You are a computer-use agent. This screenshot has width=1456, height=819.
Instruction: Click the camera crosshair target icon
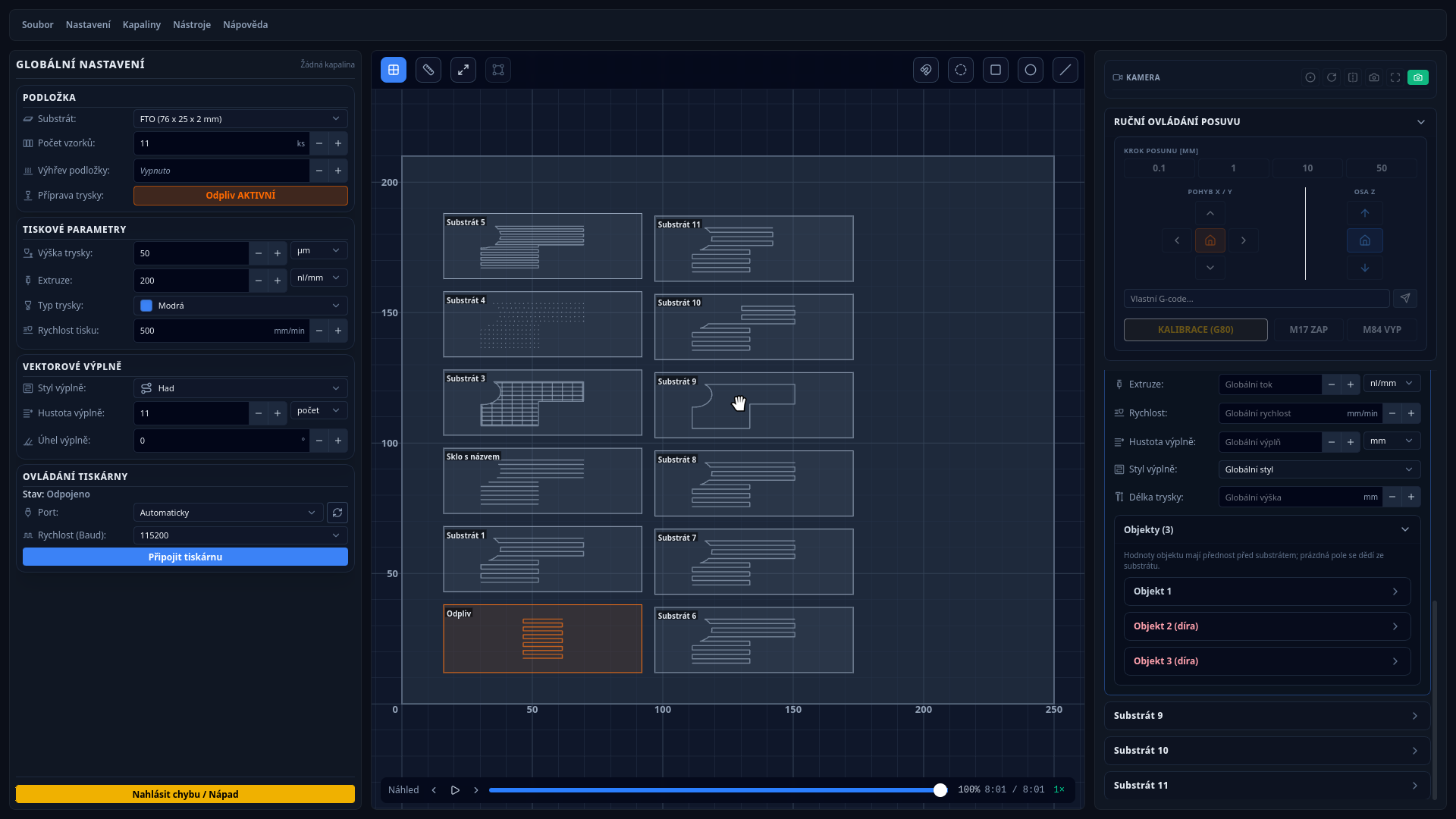1310,77
